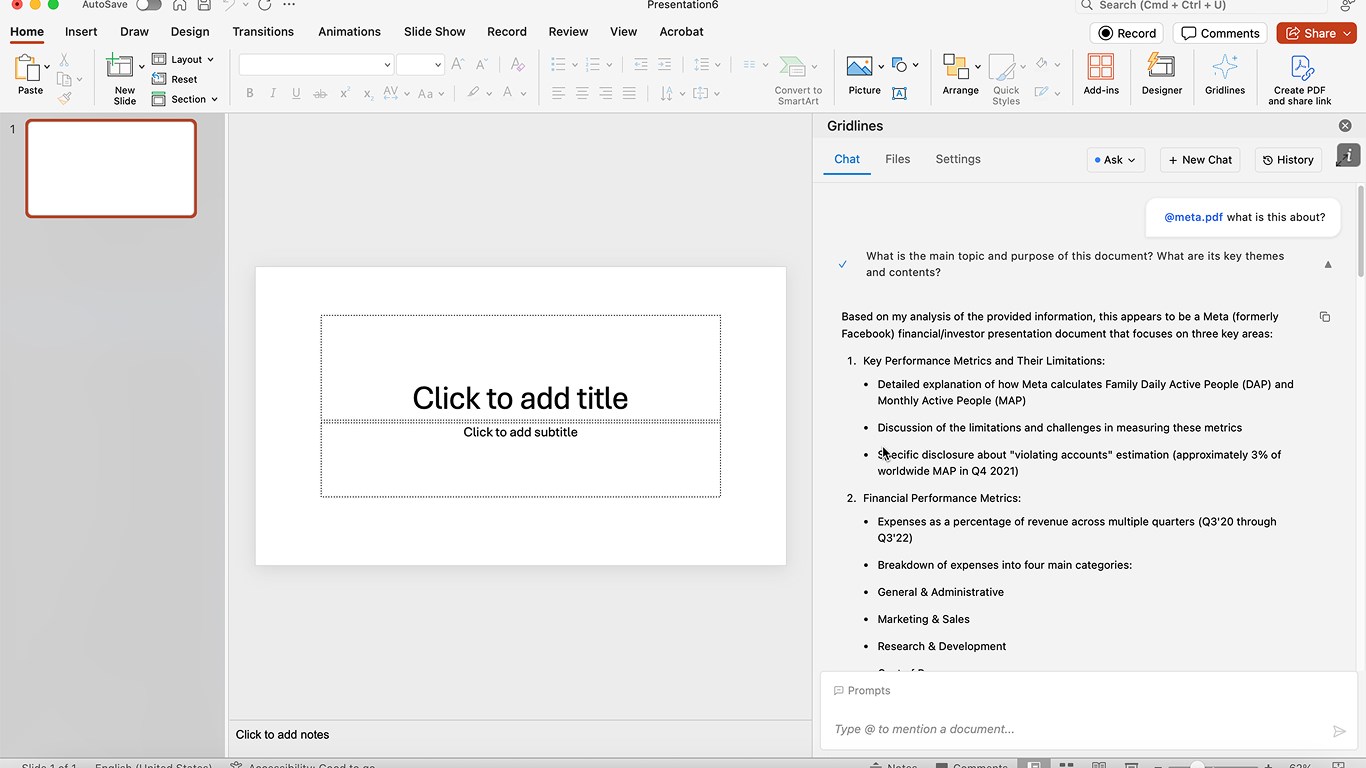Copy the chat response with the copy icon

(x=1325, y=317)
